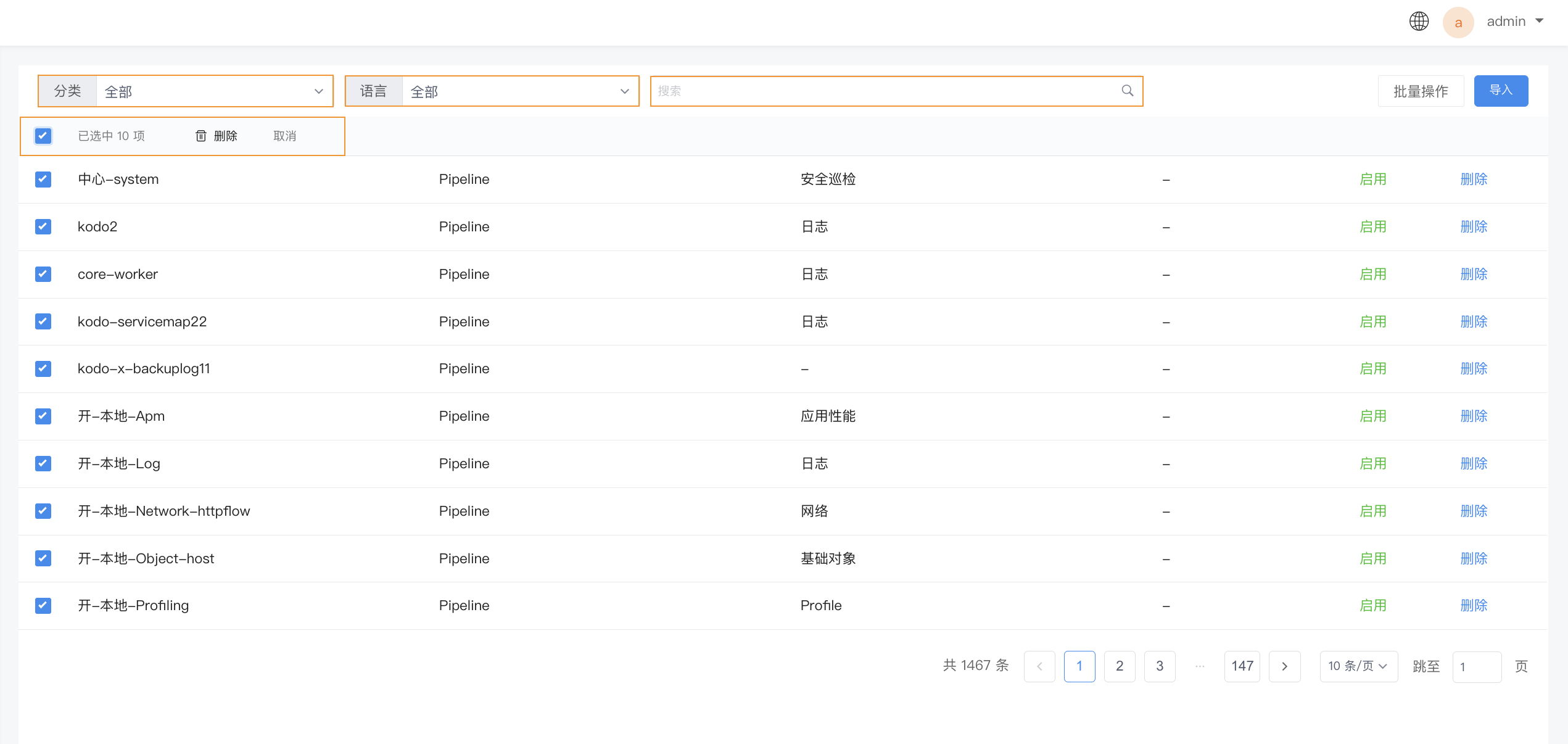Click 删除 for core-worker row
This screenshot has width=1568, height=744.
(x=1474, y=274)
